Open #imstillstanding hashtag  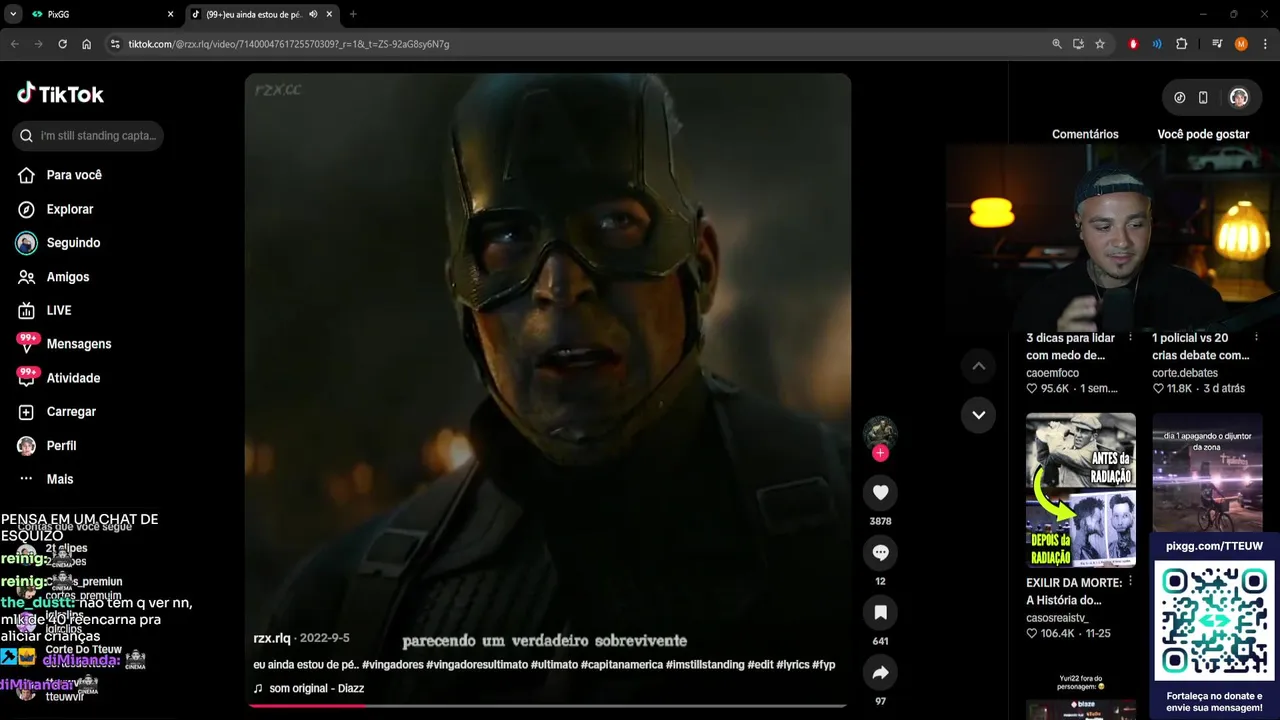tap(705, 665)
